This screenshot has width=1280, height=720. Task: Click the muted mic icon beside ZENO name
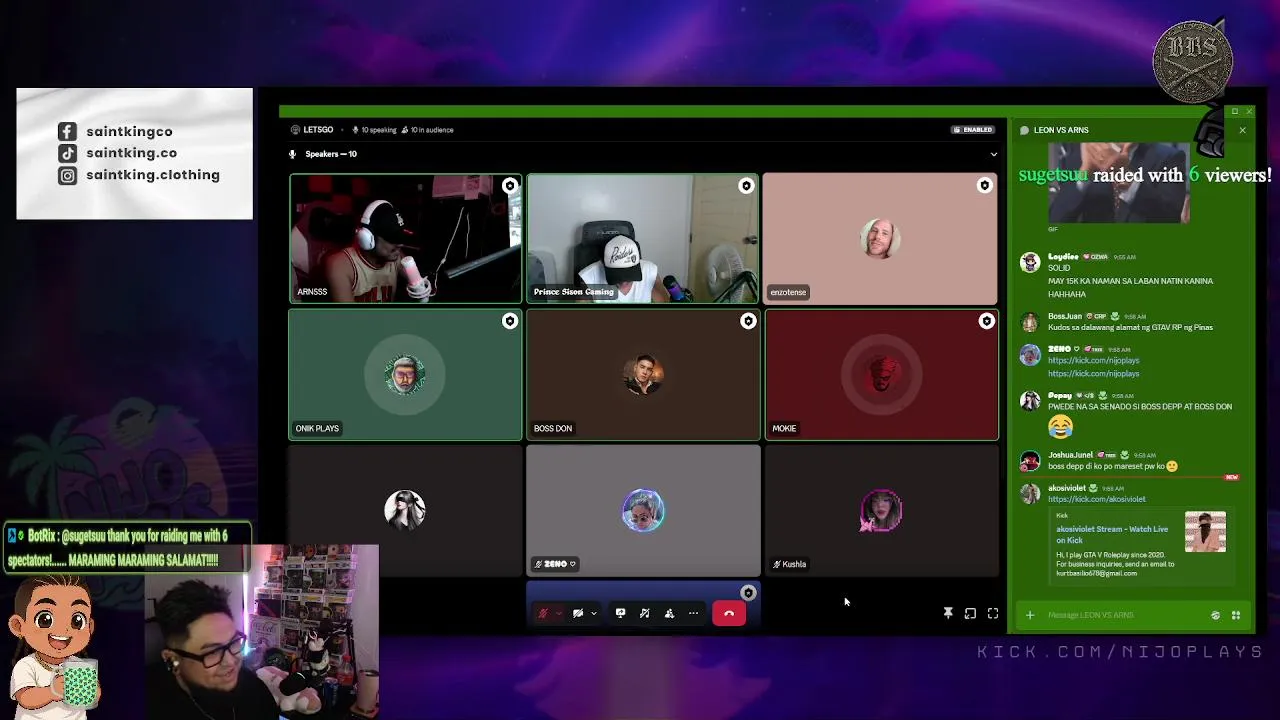539,564
